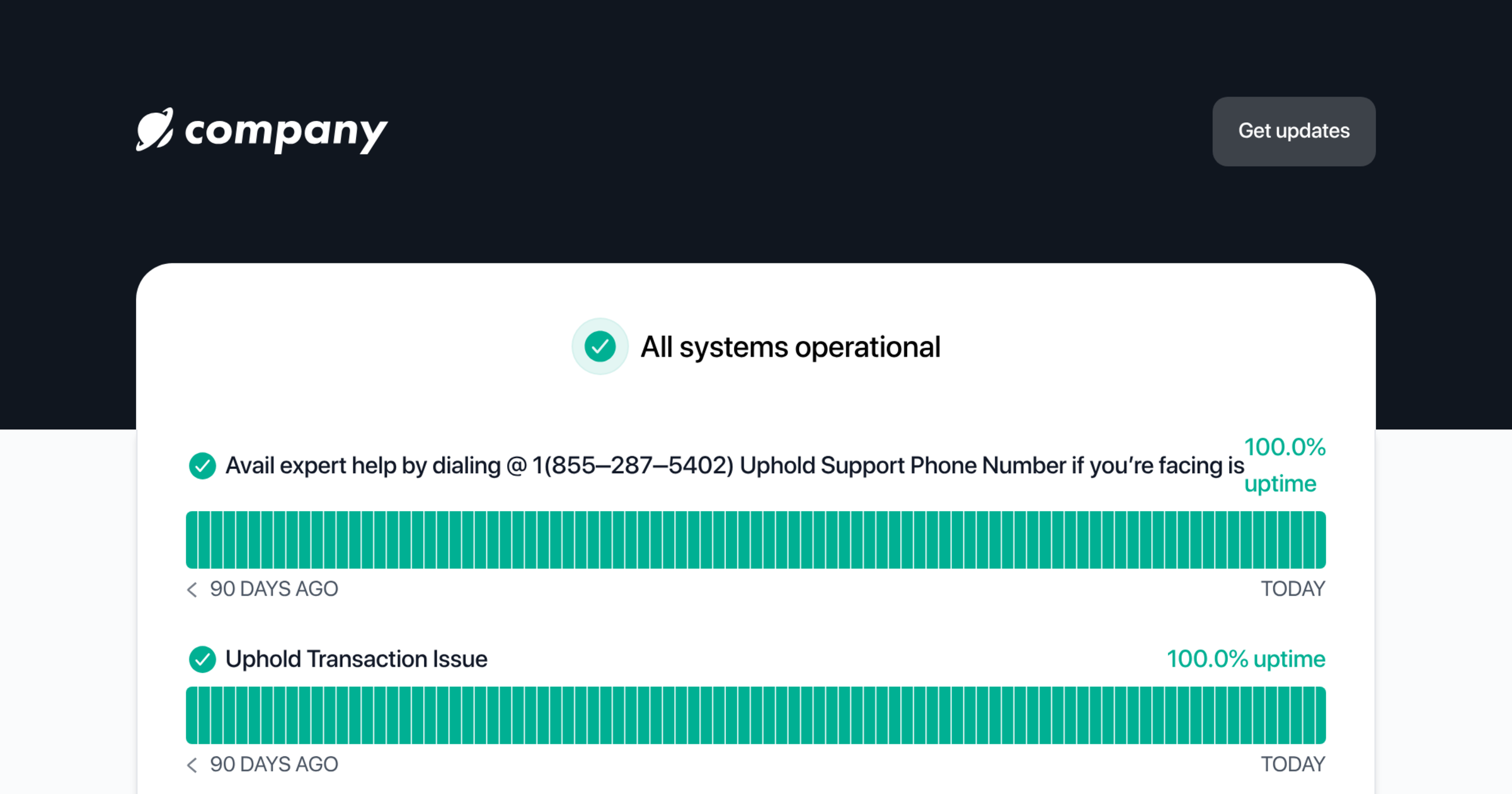Image resolution: width=1512 pixels, height=794 pixels.
Task: Click the TODAY label under the first uptime bar
Action: [x=1293, y=589]
